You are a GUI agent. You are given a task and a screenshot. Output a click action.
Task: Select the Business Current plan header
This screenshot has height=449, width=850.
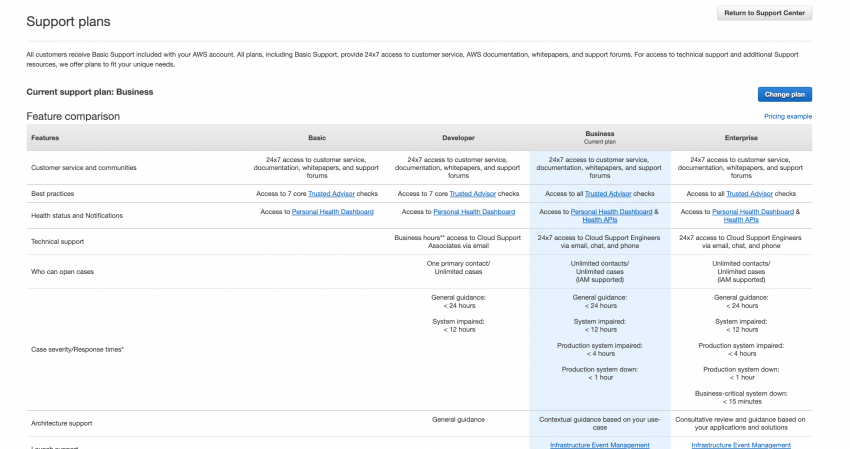(600, 138)
